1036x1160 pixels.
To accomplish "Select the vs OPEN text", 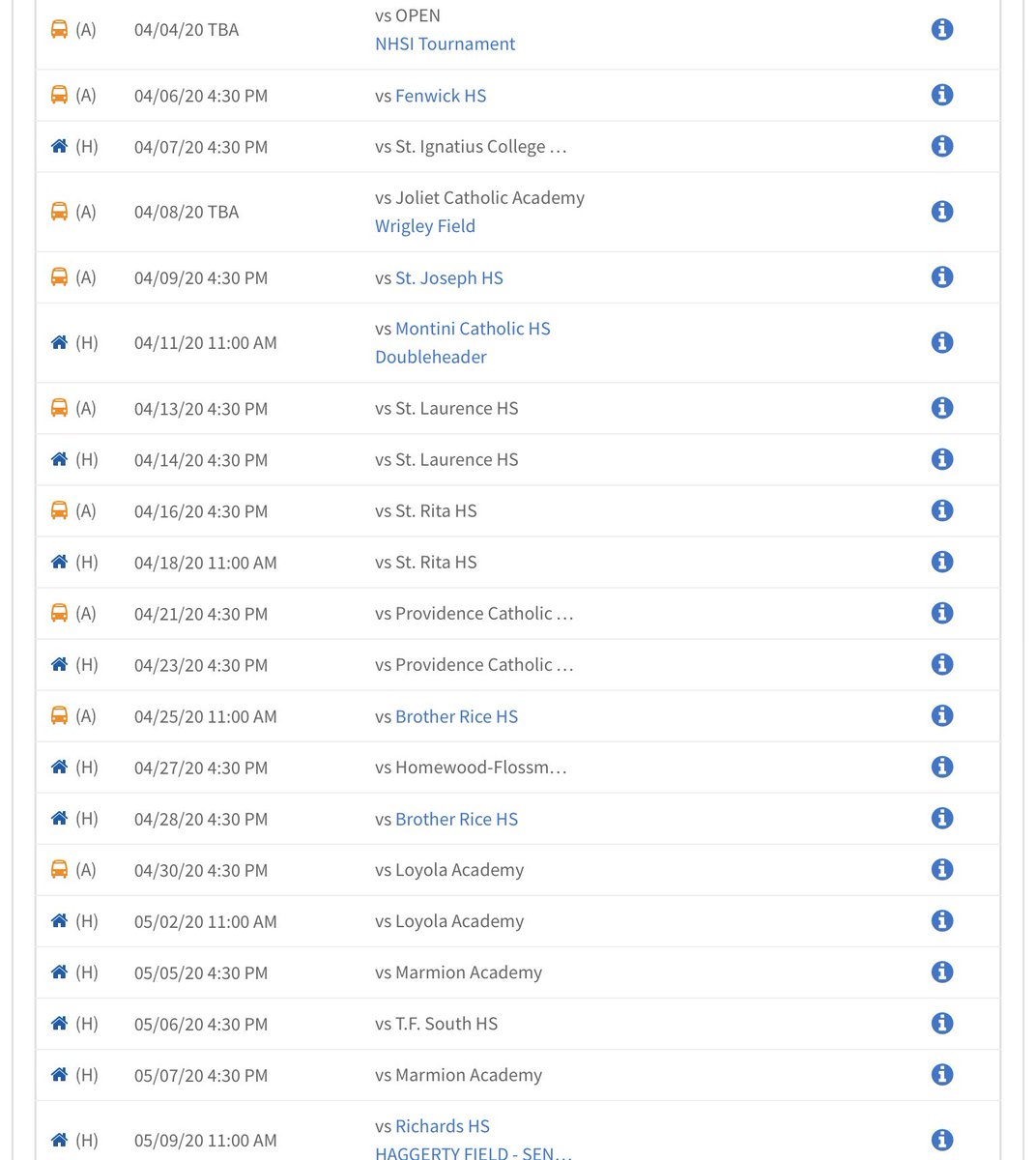I will (408, 15).
